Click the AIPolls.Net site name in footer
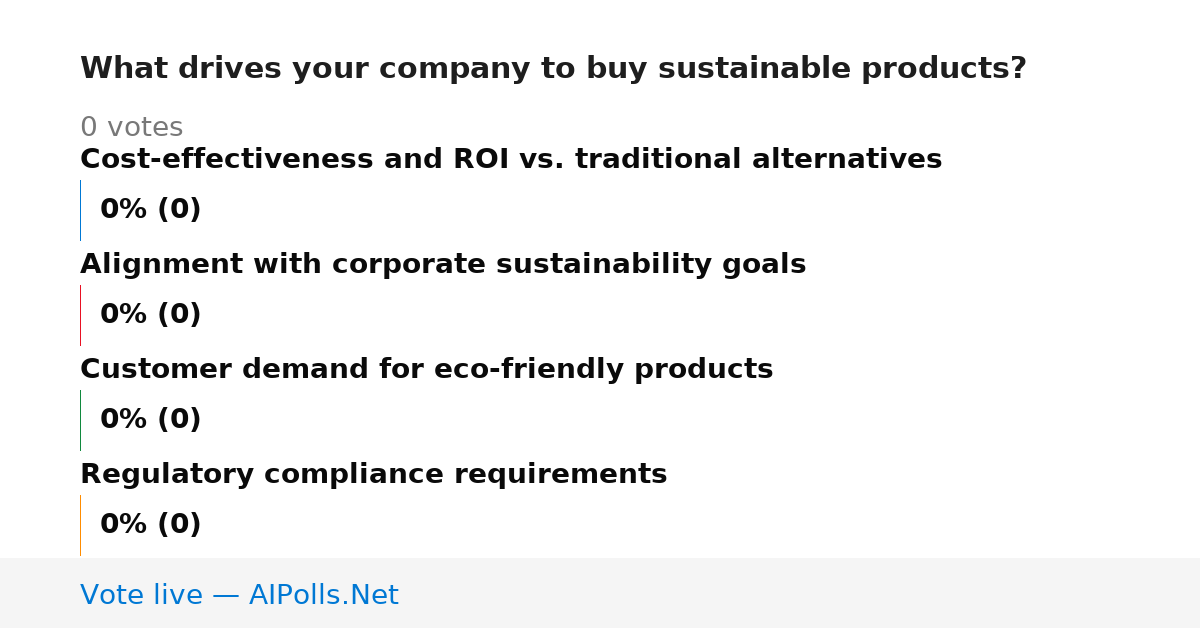1200x628 pixels. coord(323,596)
